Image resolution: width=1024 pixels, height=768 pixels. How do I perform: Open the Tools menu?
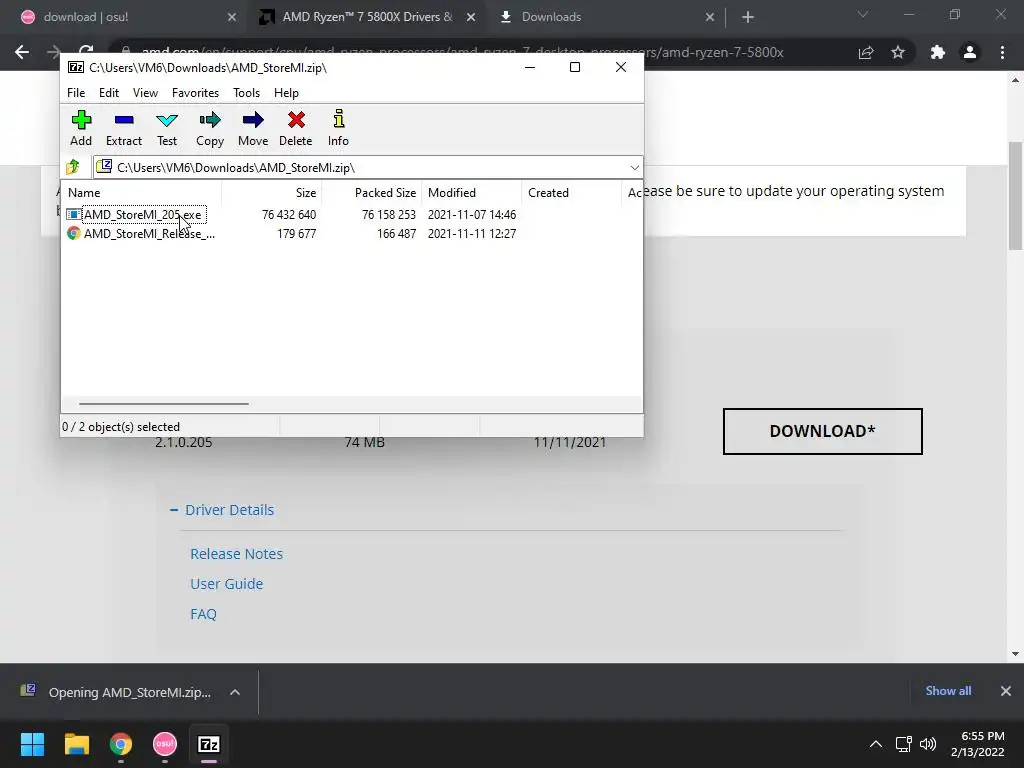246,93
